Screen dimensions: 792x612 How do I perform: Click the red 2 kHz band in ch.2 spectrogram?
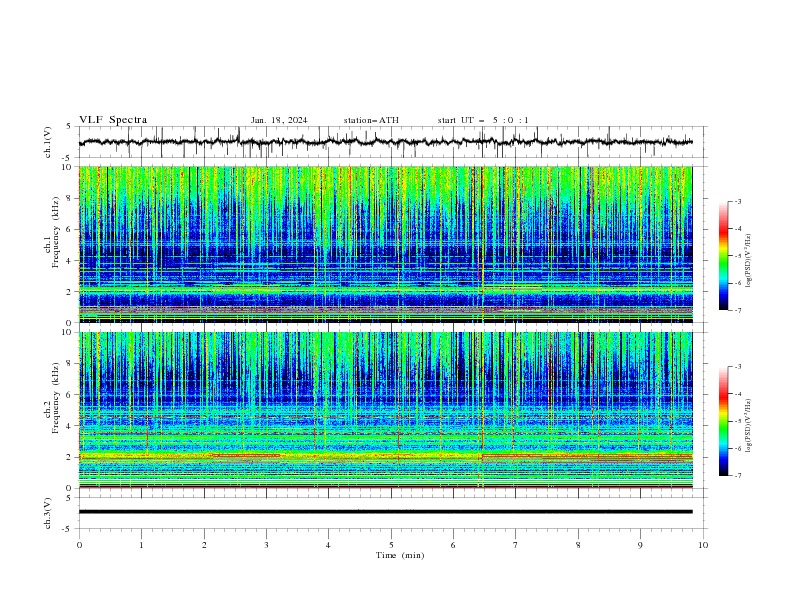[385, 456]
